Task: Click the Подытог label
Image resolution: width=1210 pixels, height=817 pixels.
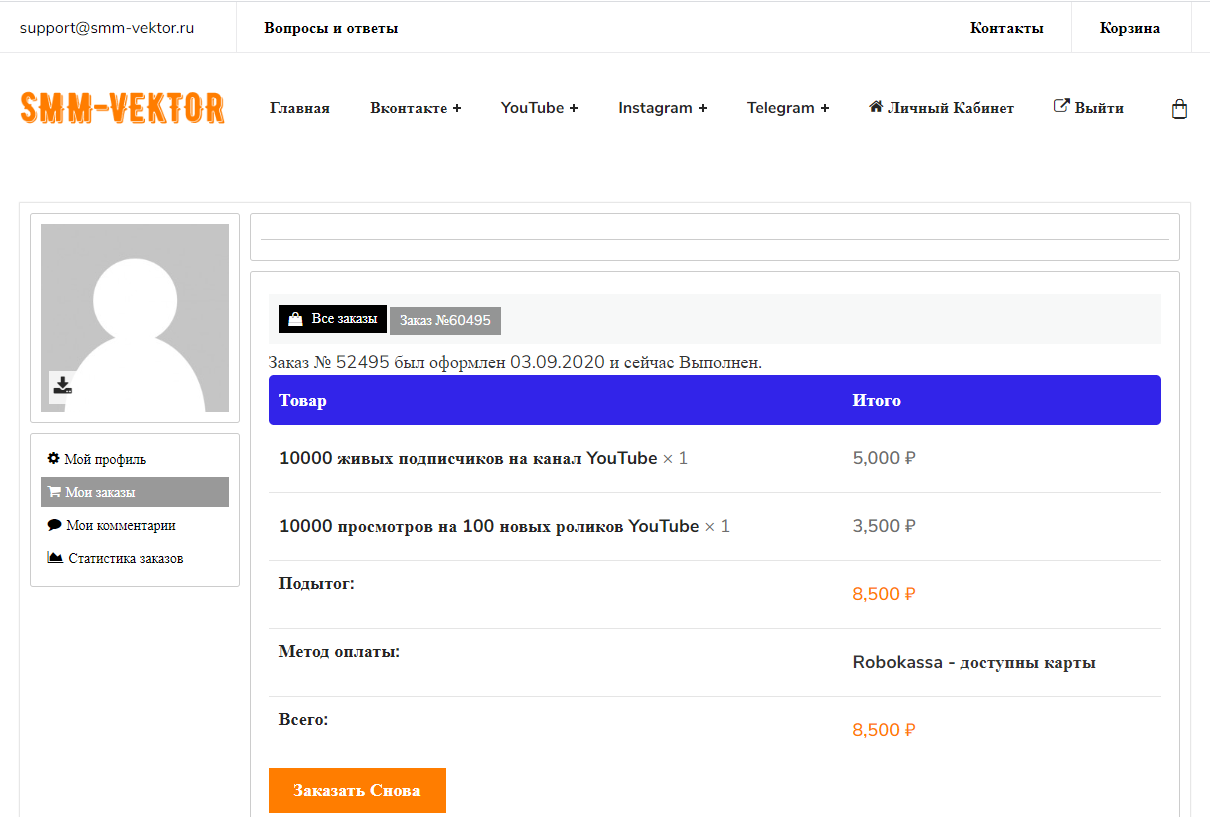Action: [x=317, y=584]
